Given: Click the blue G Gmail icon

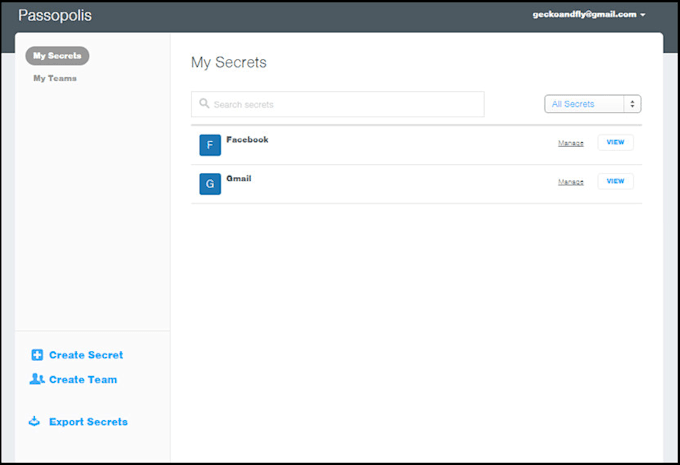Looking at the screenshot, I should (210, 184).
